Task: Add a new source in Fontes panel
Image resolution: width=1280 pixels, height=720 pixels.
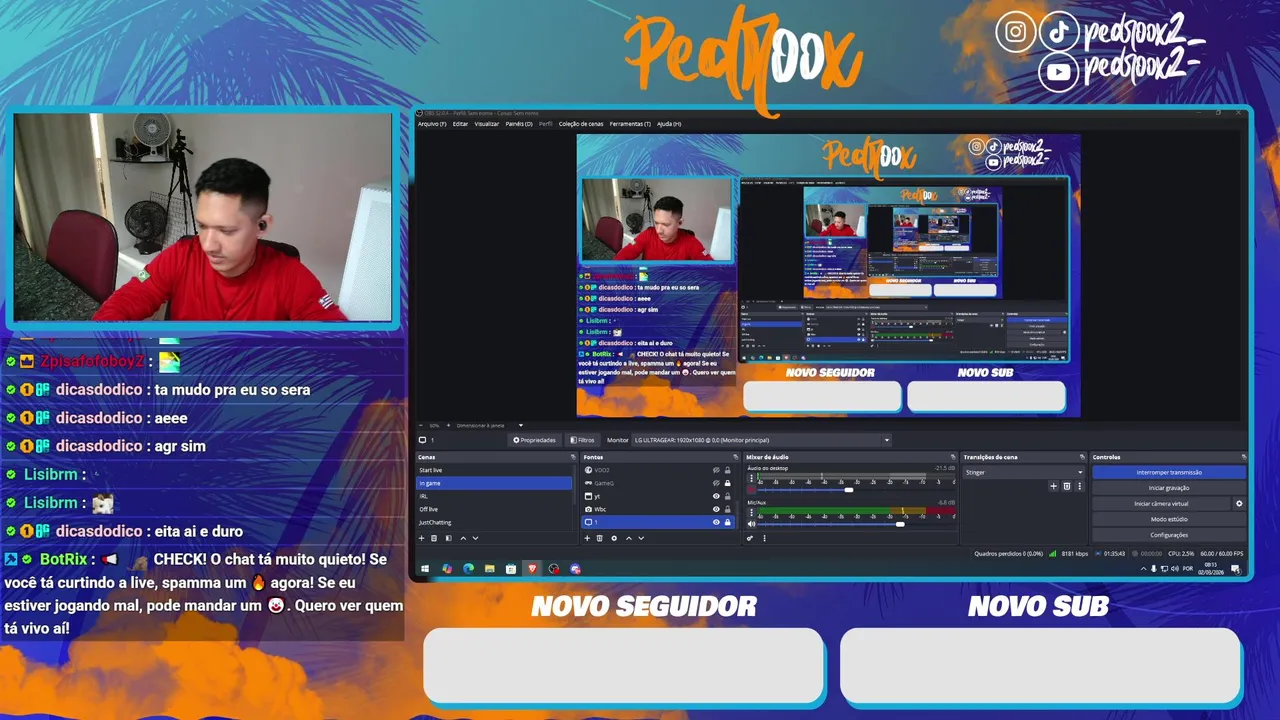Action: tap(587, 538)
